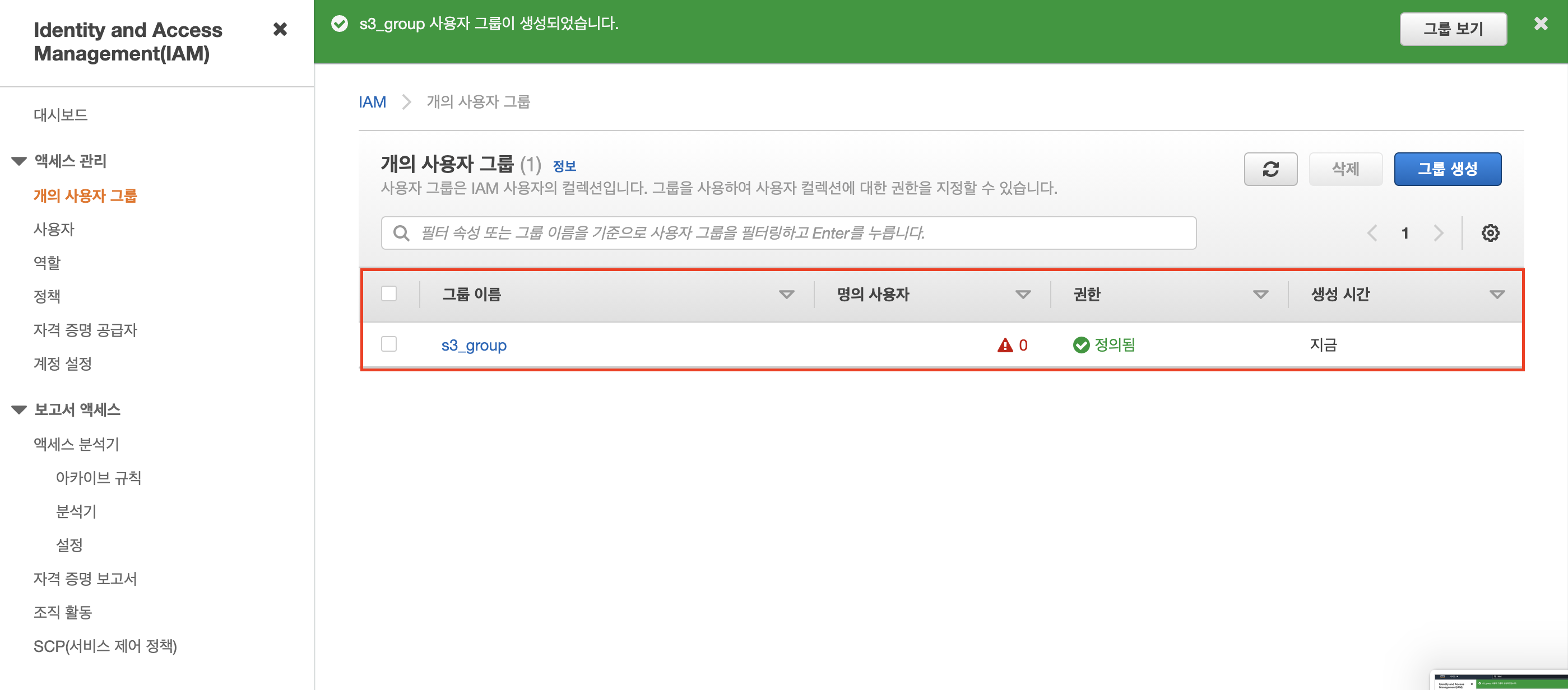Click the 그룹 생성 button
This screenshot has width=1568, height=690.
(x=1447, y=169)
